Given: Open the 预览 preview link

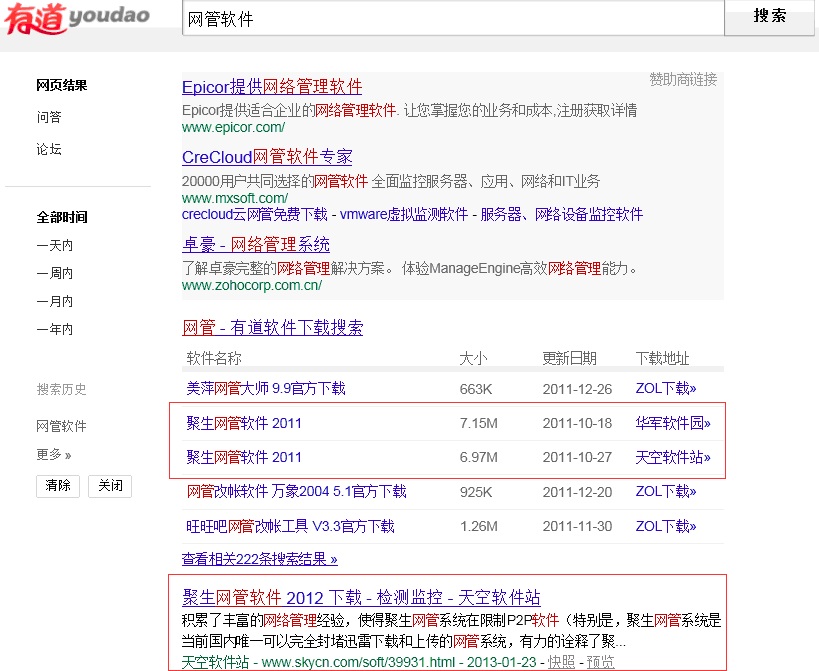Looking at the screenshot, I should click(601, 662).
